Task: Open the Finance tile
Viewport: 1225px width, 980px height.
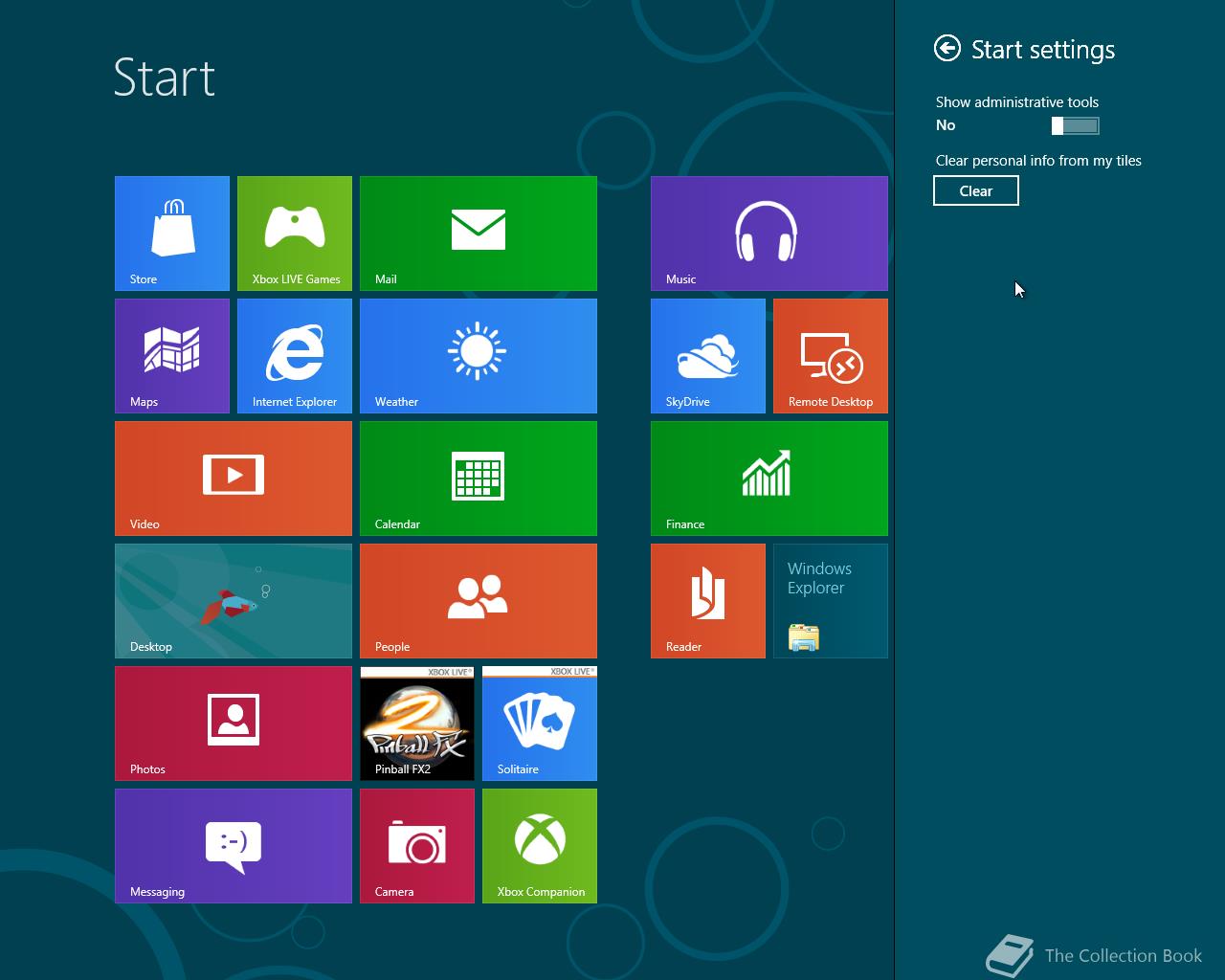Action: tap(769, 479)
